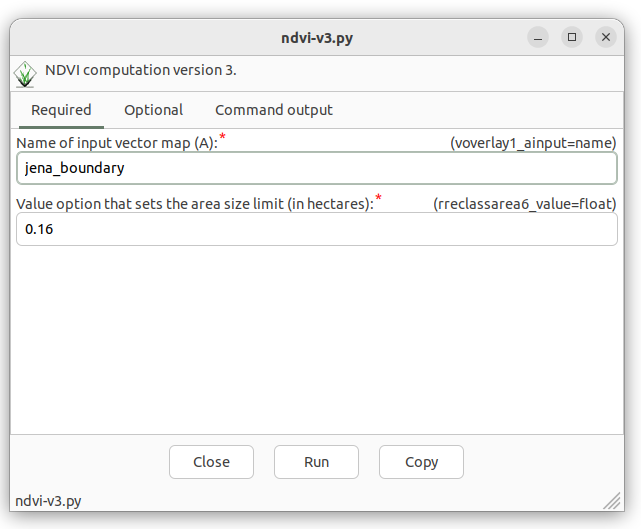Show the Command output tab
This screenshot has width=641, height=529.
pyautogui.click(x=274, y=110)
